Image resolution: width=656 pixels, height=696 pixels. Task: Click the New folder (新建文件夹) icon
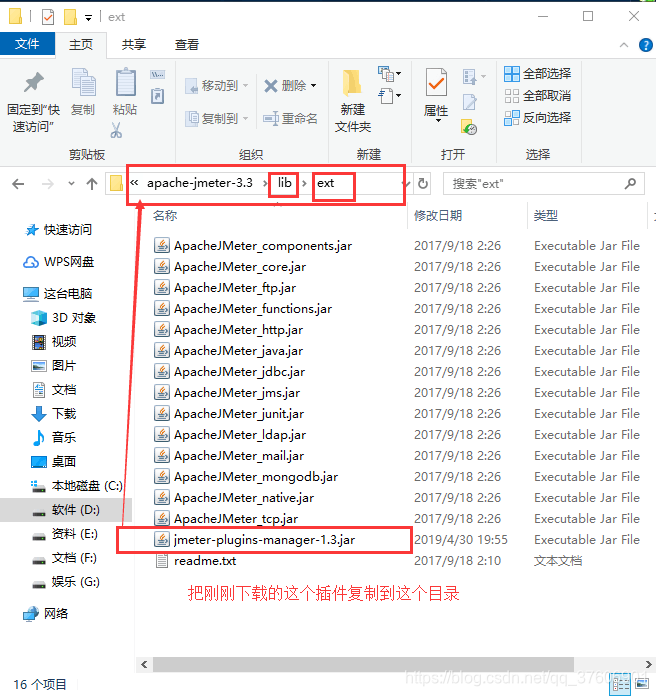point(352,83)
